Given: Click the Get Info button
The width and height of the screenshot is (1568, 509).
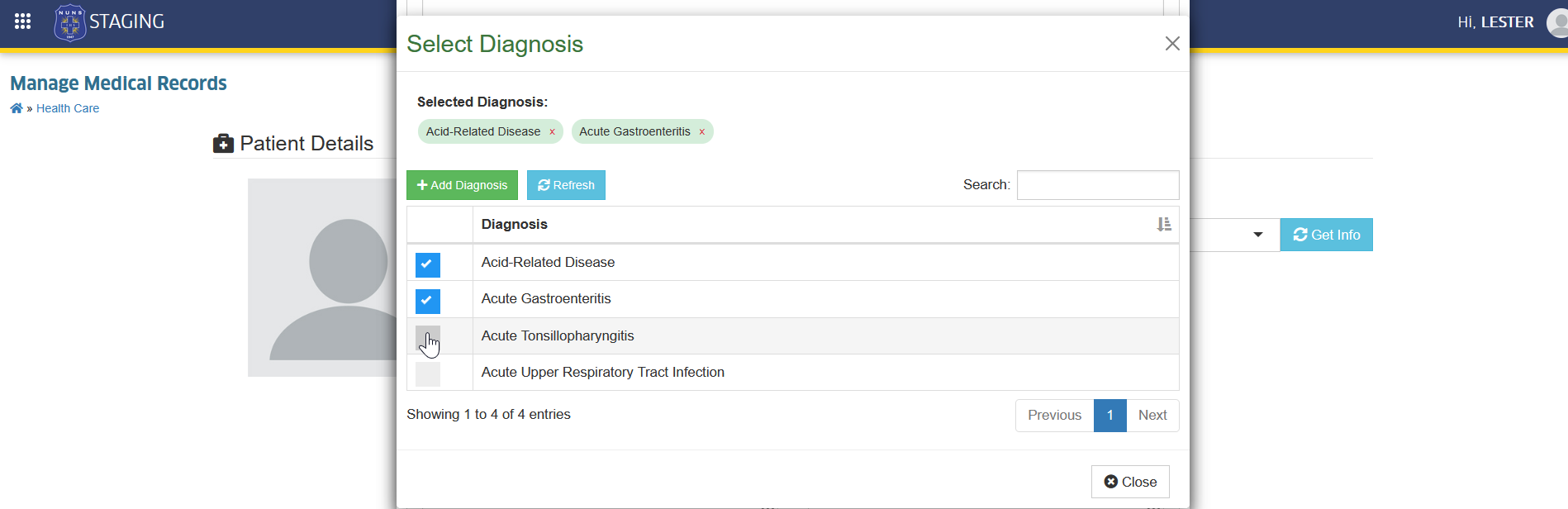Looking at the screenshot, I should click(x=1326, y=235).
